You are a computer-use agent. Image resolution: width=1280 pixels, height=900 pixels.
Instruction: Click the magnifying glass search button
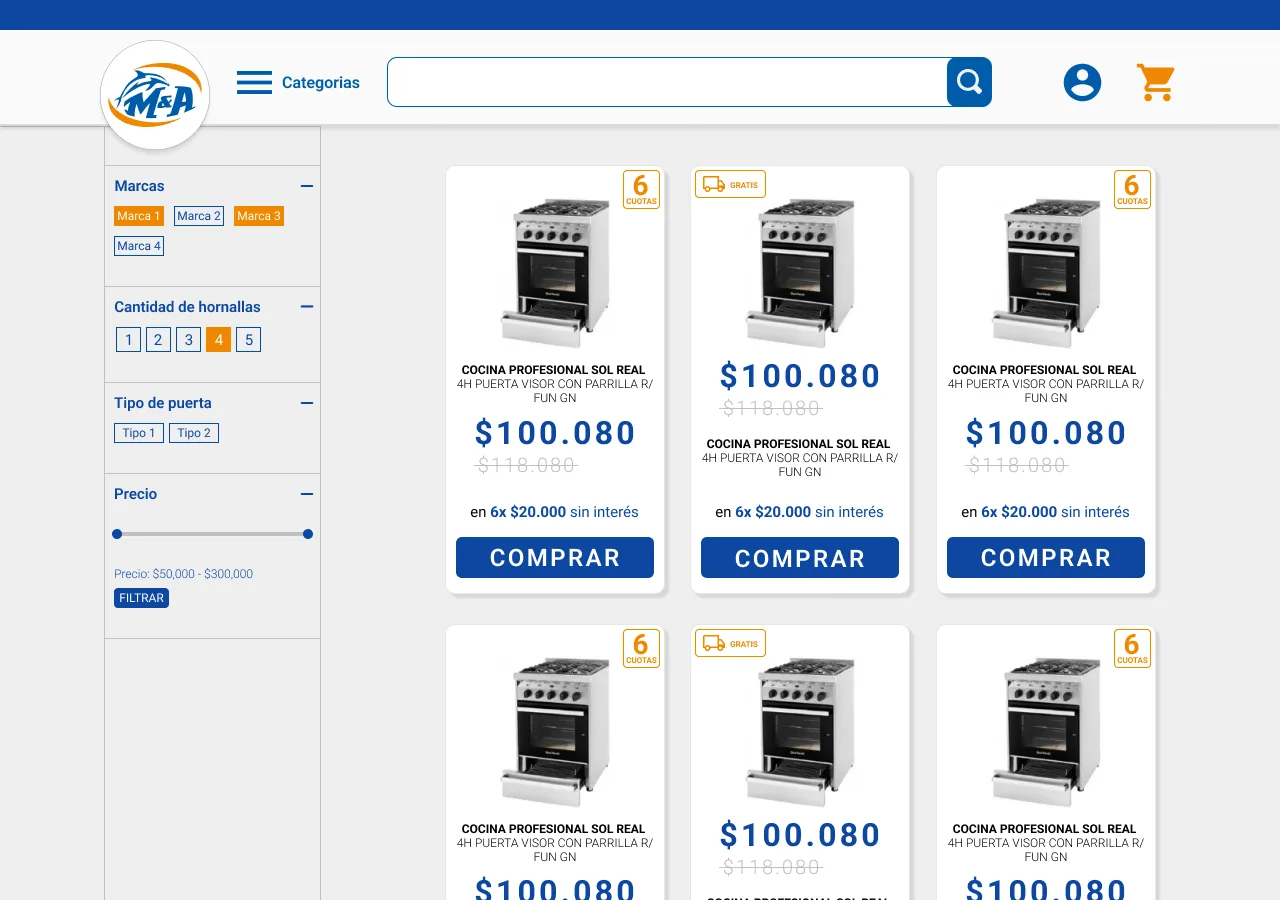click(x=969, y=82)
